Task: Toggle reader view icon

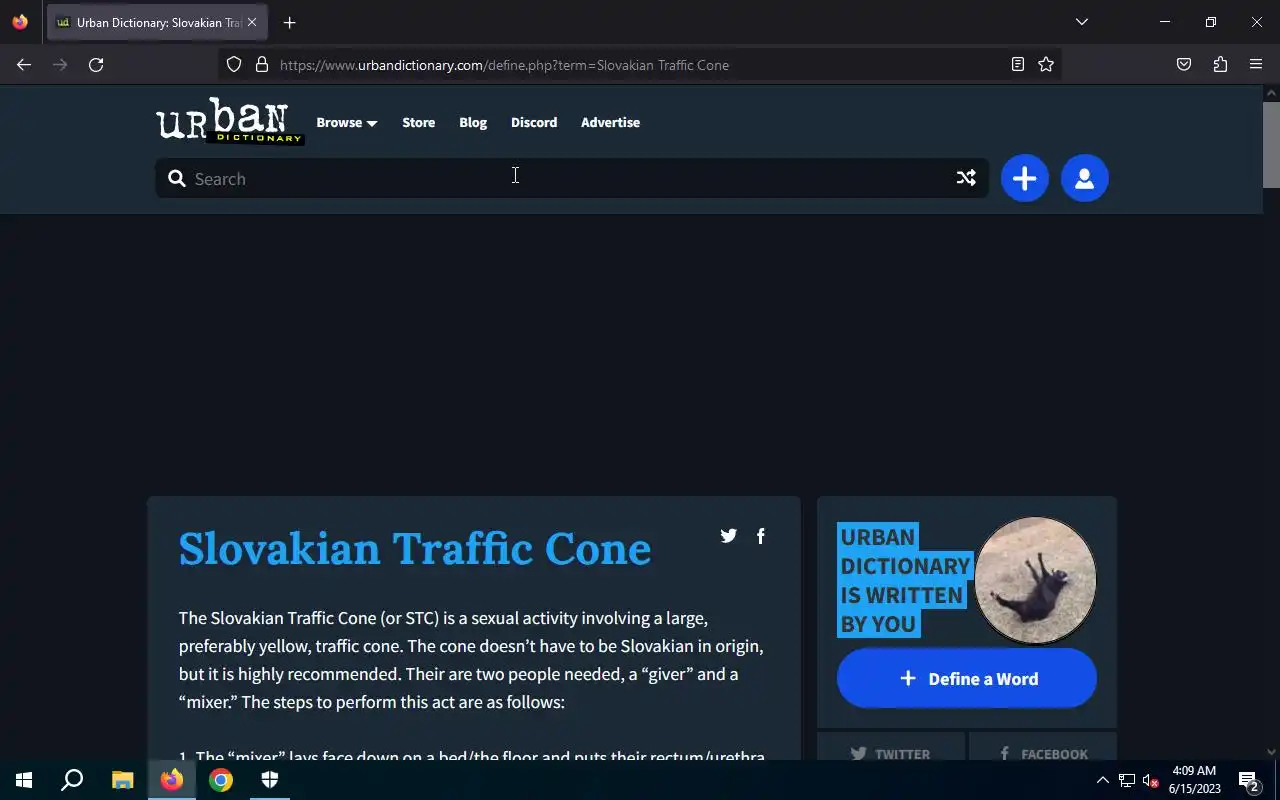Action: [x=1018, y=65]
